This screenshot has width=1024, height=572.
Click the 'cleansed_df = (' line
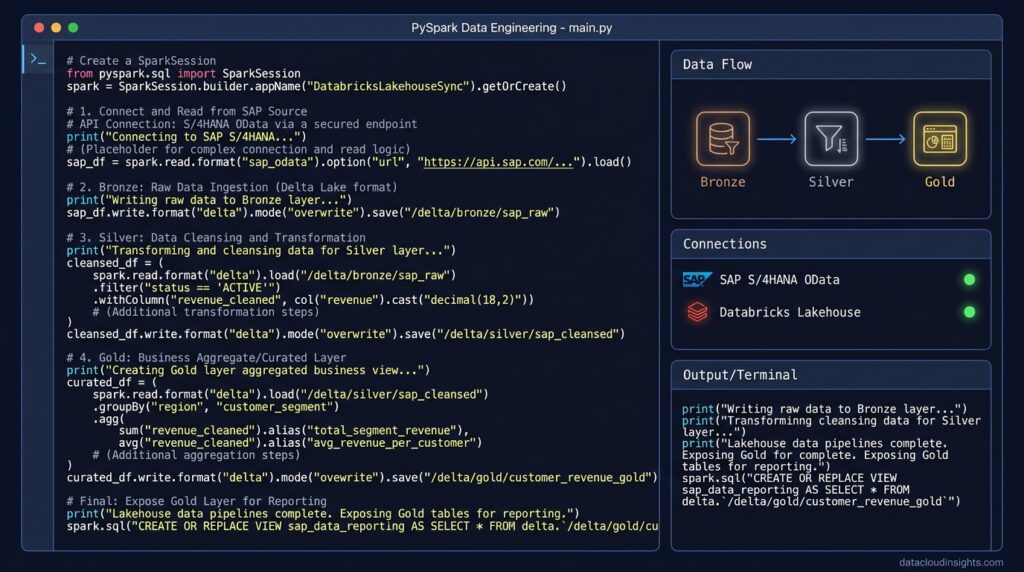[x=115, y=263]
